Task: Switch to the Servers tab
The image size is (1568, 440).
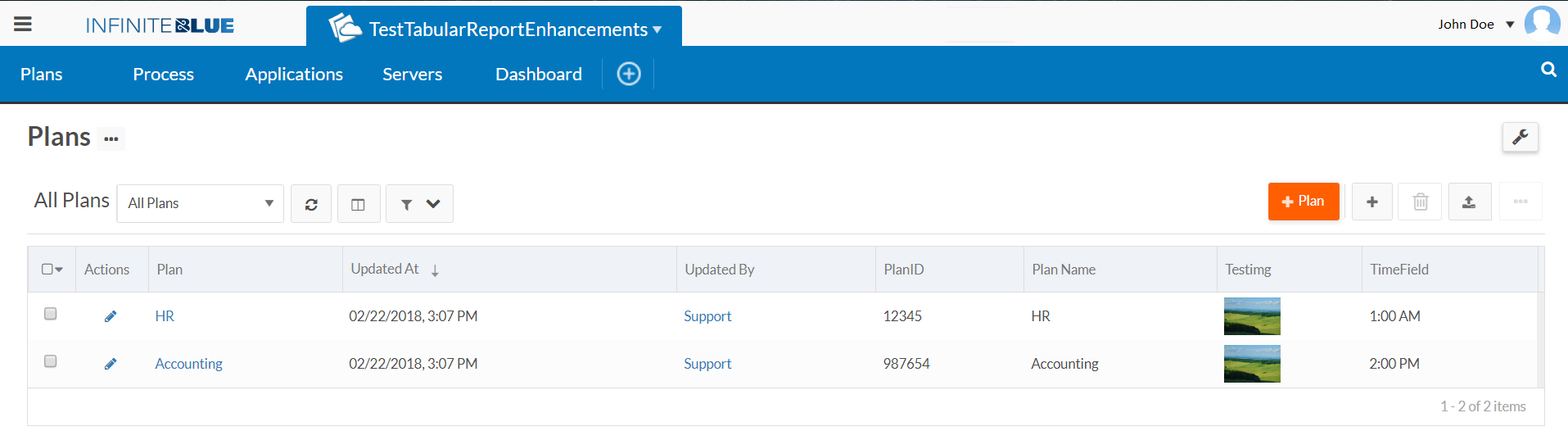Action: [x=413, y=75]
